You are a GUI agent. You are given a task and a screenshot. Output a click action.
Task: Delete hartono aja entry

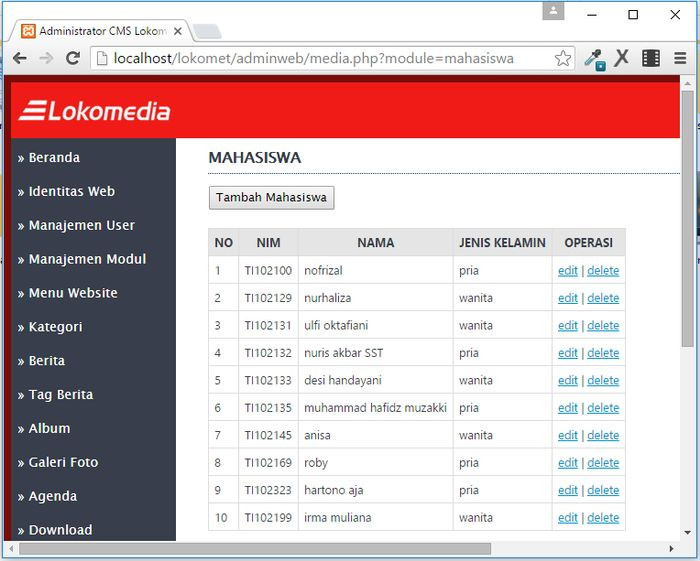pos(603,490)
